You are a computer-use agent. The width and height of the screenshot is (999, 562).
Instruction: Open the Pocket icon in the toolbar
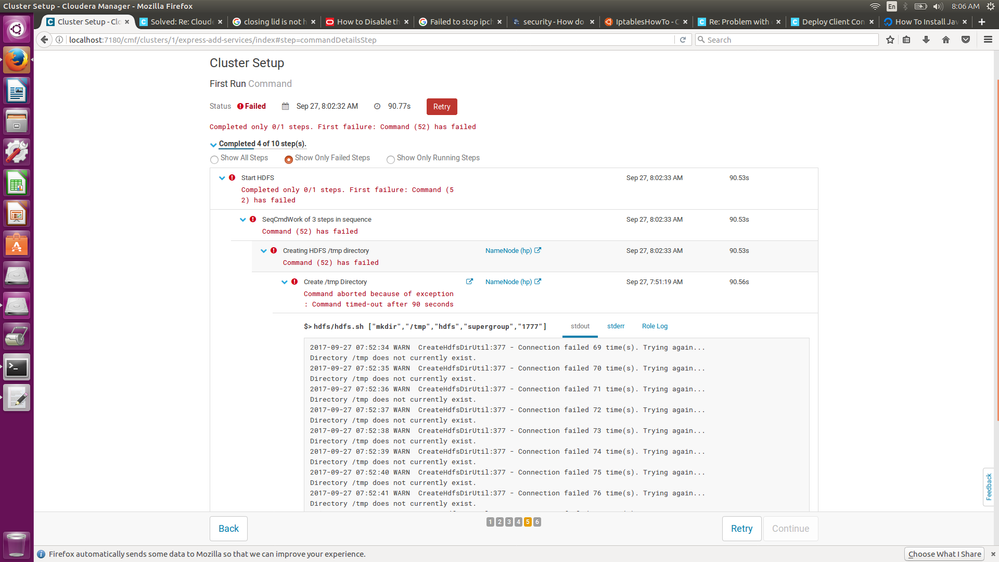click(x=966, y=40)
